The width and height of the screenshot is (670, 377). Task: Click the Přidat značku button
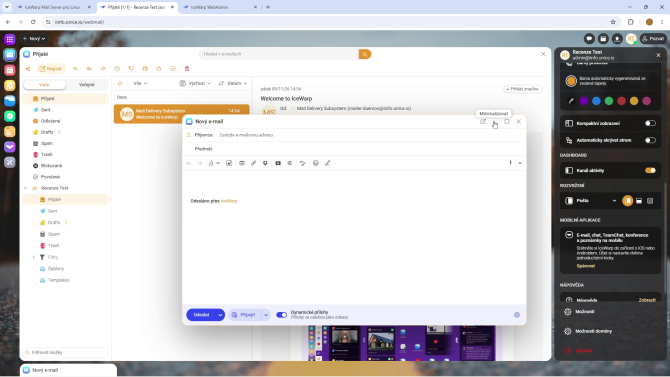pyautogui.click(x=523, y=89)
